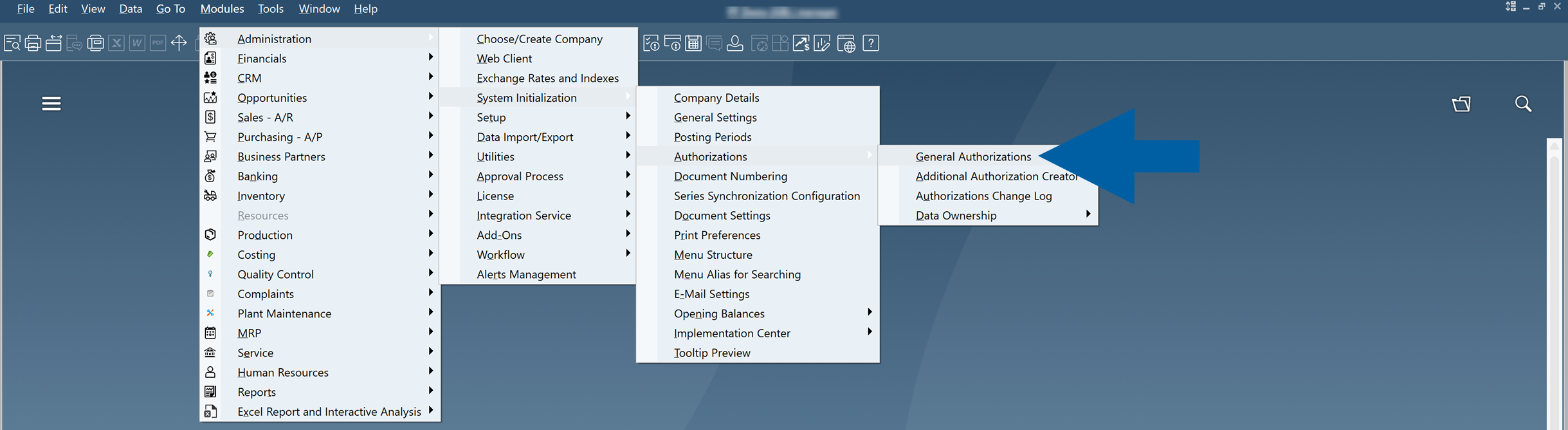Click the Print toolbar icon
This screenshot has height=430, width=1568.
click(33, 43)
